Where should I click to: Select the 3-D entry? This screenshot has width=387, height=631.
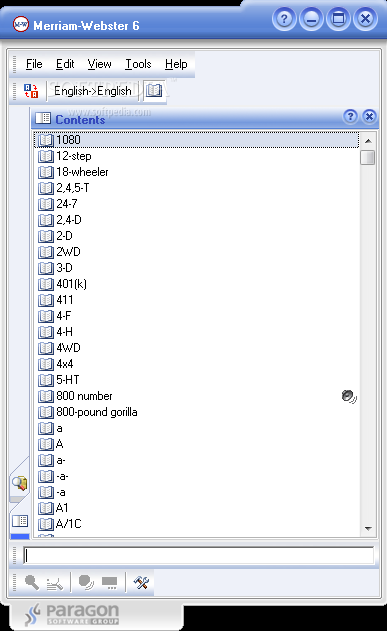pos(197,268)
